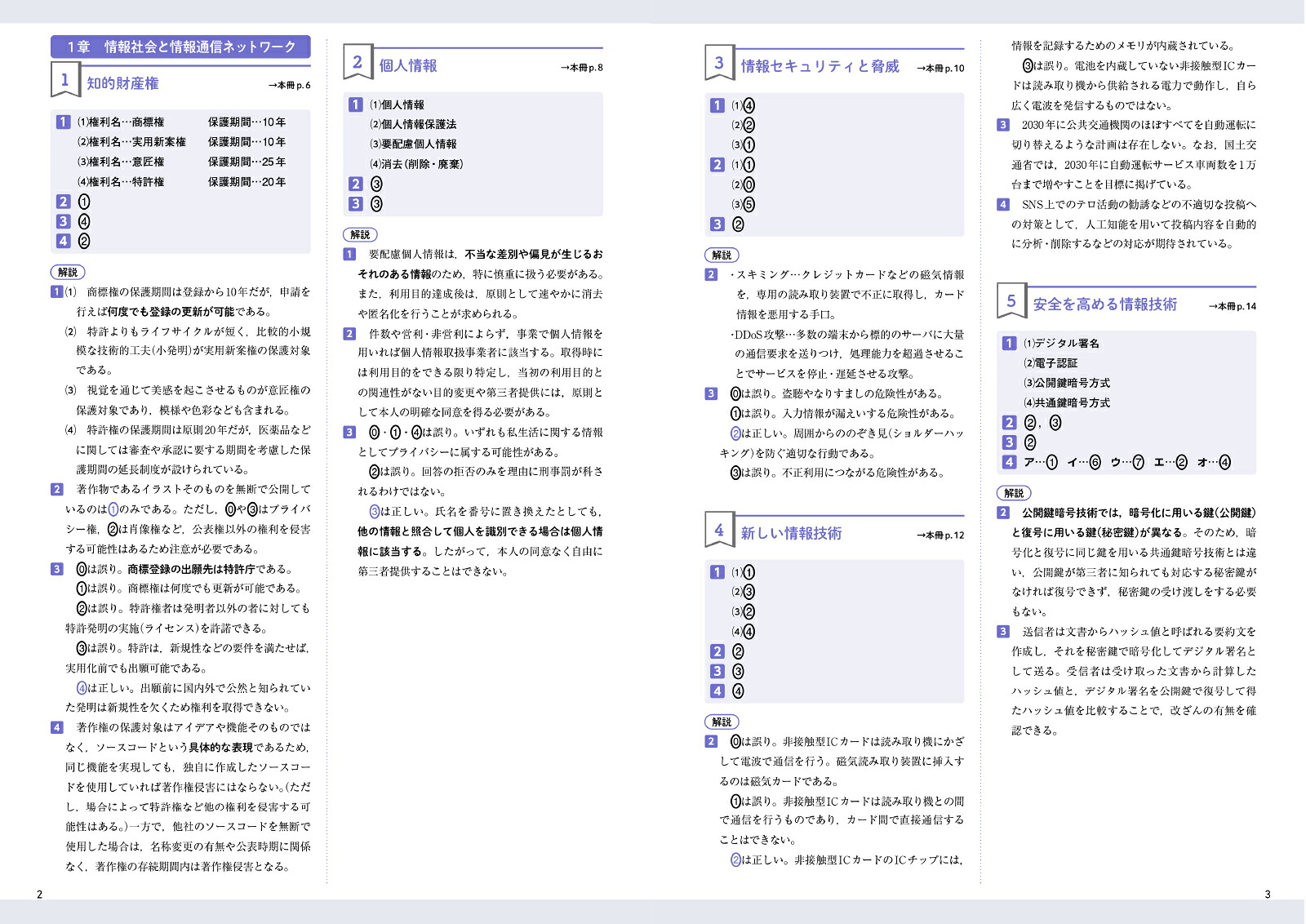Click the bold phrase '何度でも登録の更新が可能'
1306x924 pixels.
pyautogui.click(x=171, y=312)
